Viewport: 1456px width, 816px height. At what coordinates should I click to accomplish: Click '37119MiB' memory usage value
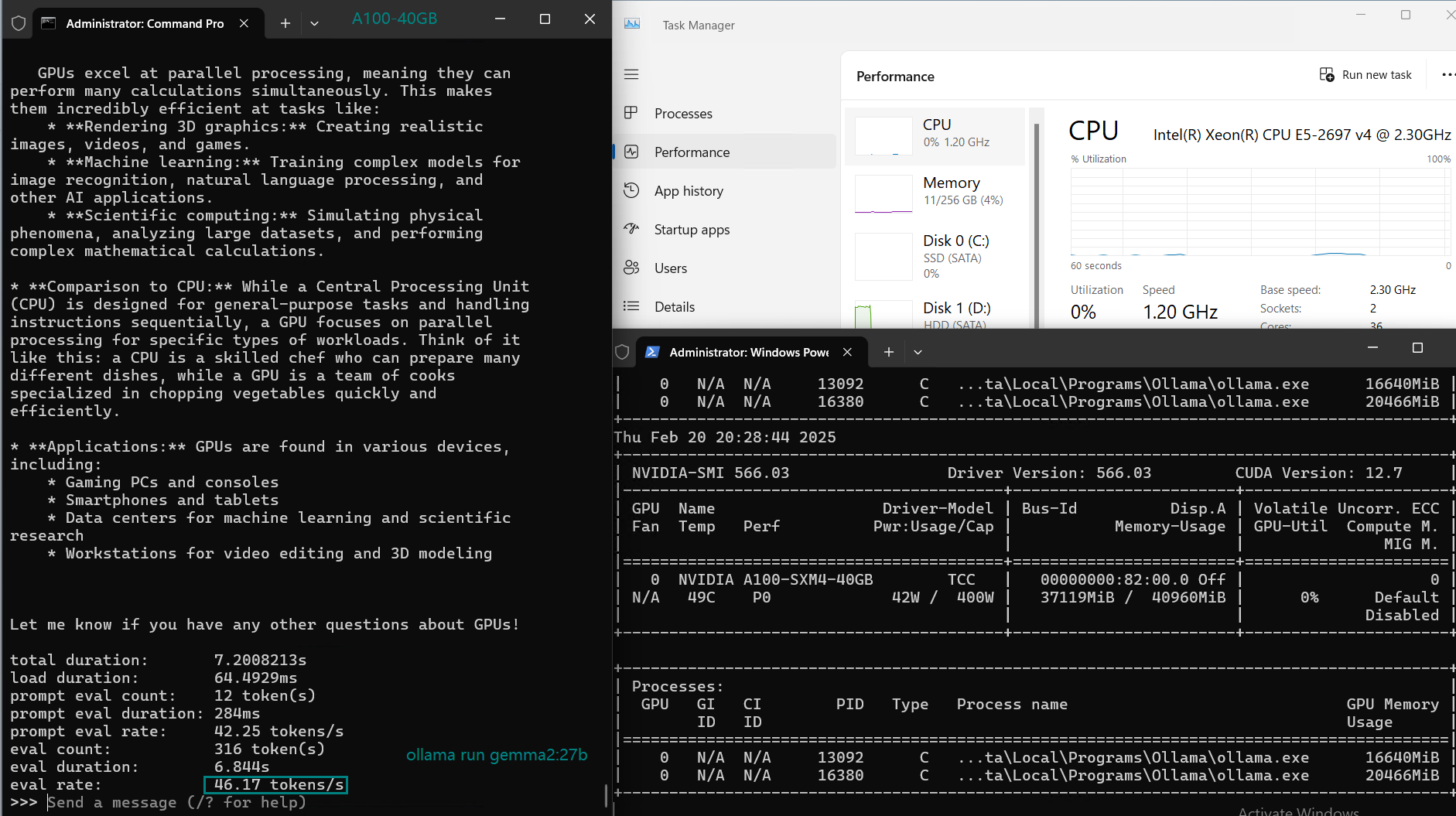point(1077,597)
